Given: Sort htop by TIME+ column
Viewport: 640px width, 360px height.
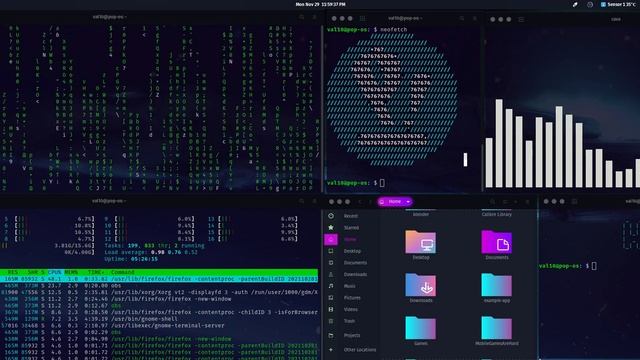Looking at the screenshot, I should 95,272.
